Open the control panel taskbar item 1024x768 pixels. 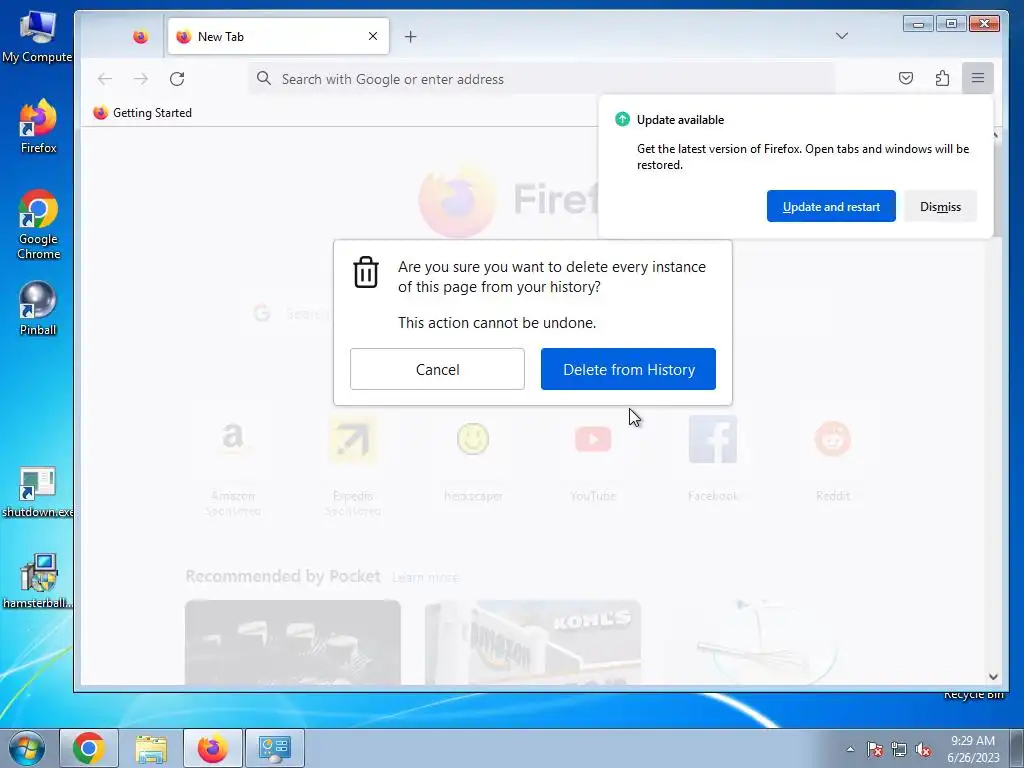pos(275,748)
